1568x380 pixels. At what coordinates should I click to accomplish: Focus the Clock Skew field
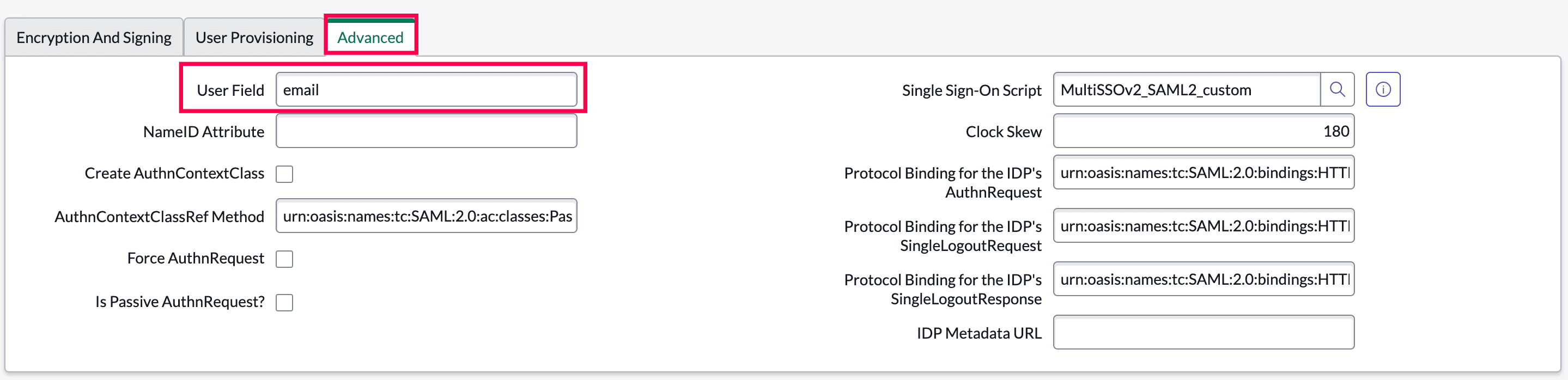point(1203,131)
